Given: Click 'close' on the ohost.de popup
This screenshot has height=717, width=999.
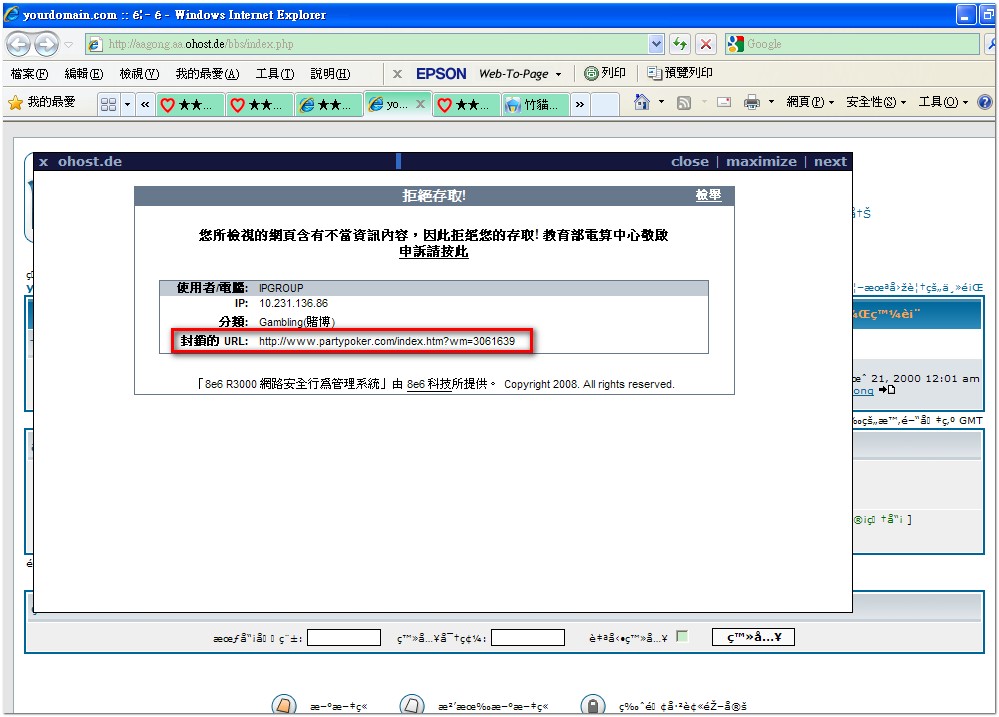Looking at the screenshot, I should (689, 162).
